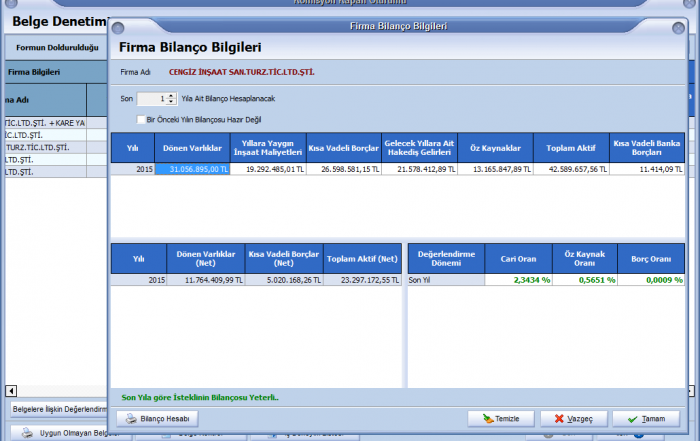The height and width of the screenshot is (441, 700).
Task: Click the Firma Bilgileri section header
Action: click(x=35, y=72)
